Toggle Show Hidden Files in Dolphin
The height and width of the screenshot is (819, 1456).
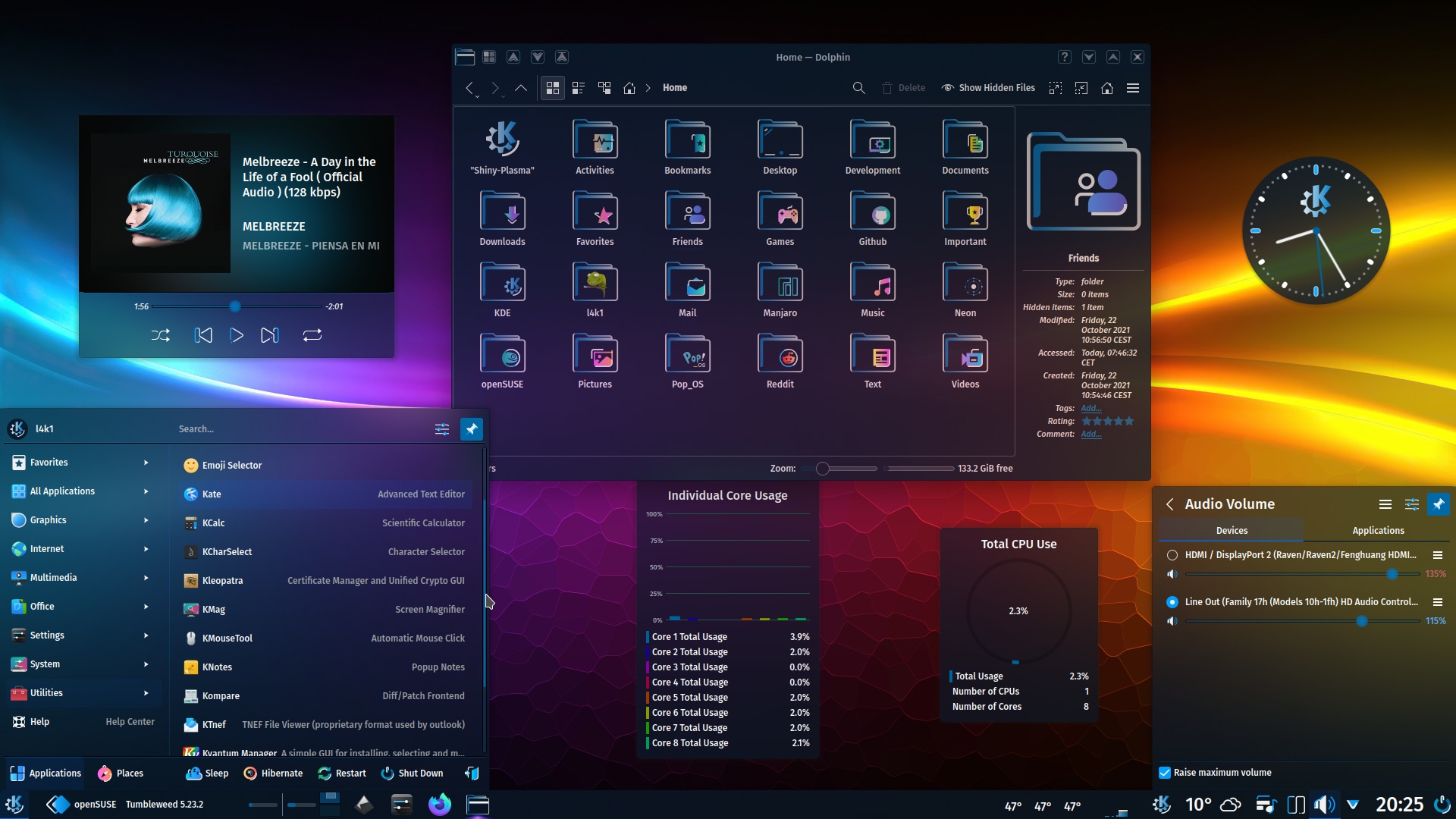click(x=988, y=88)
